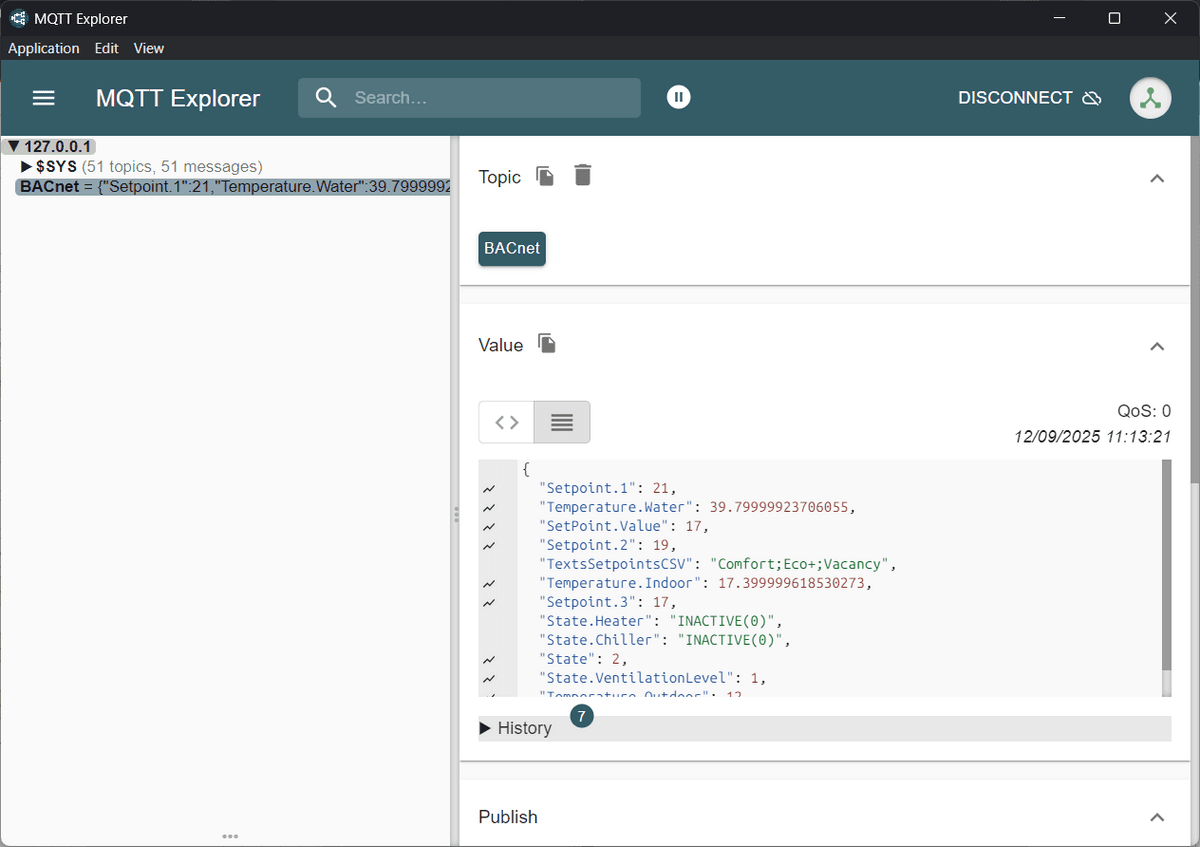
Task: Click the History count badge 7
Action: (581, 716)
